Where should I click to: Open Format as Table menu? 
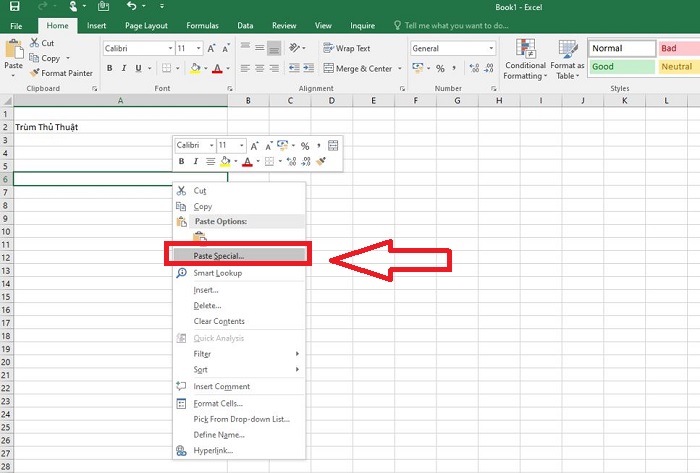click(567, 59)
